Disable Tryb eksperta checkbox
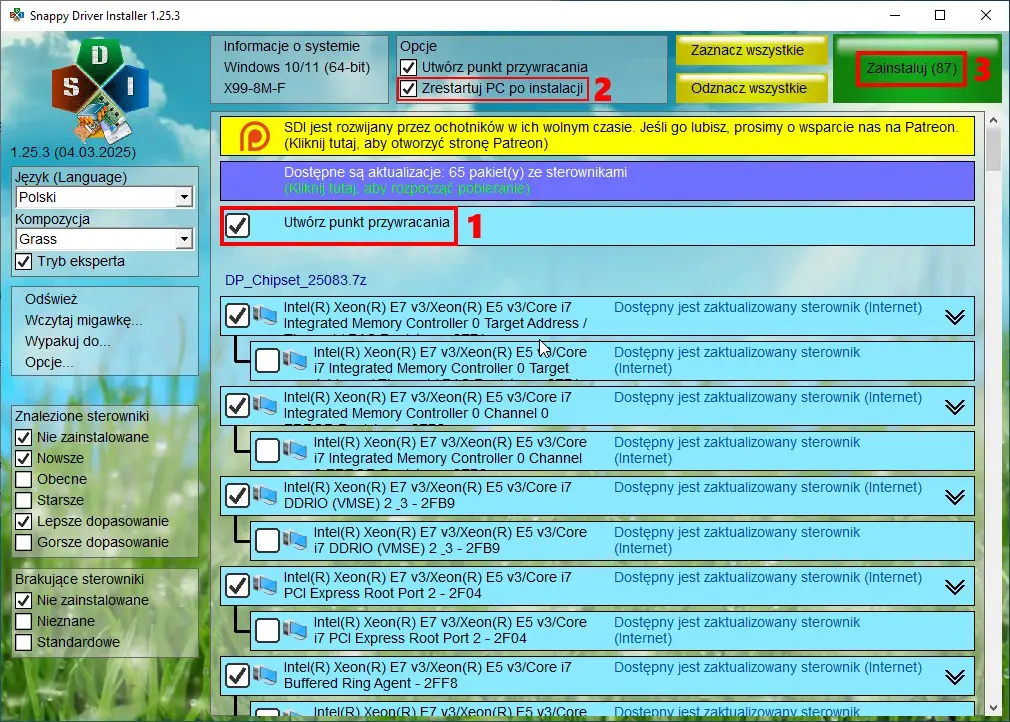1010x722 pixels. point(23,261)
